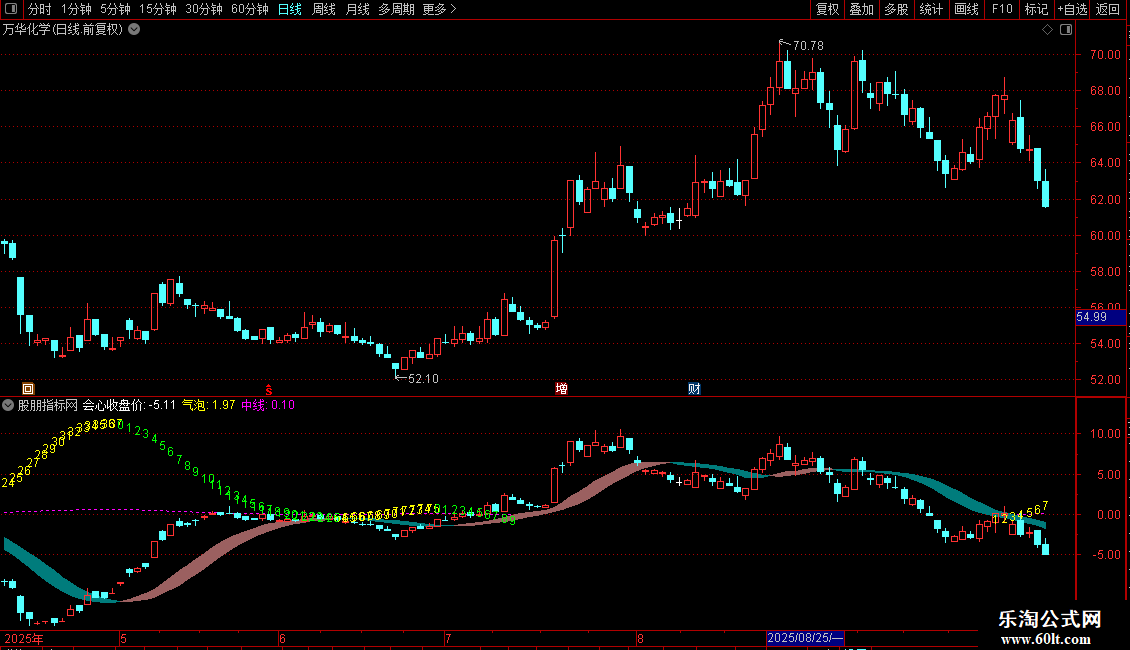Click the orange 回 marker icon
This screenshot has width=1130, height=650.
tap(28, 388)
